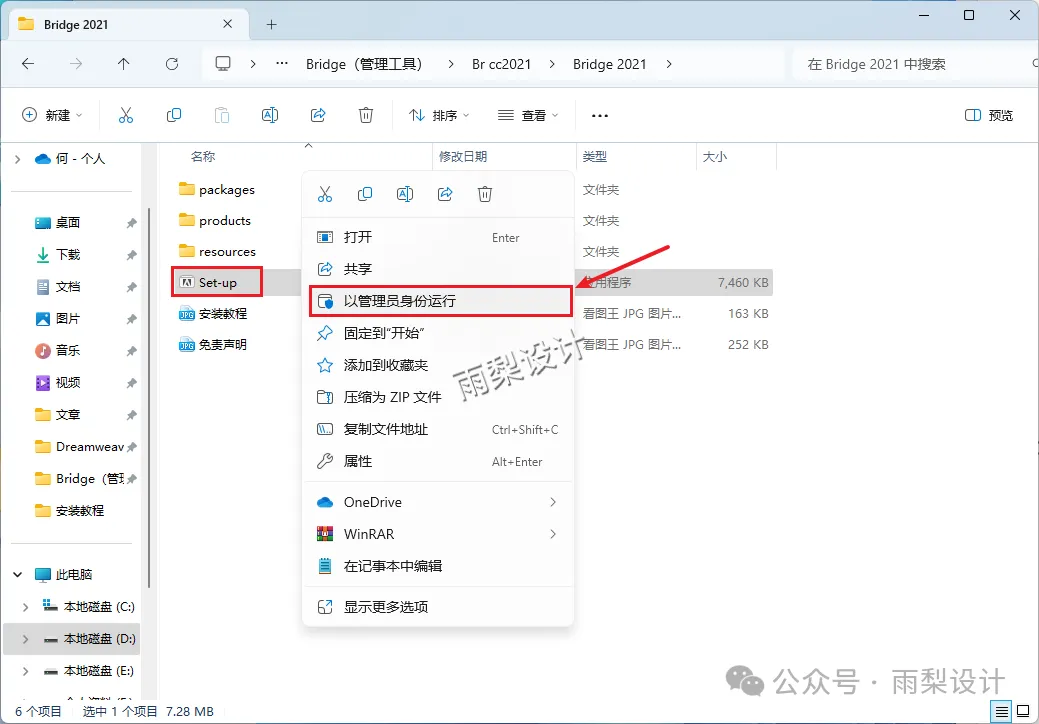Image resolution: width=1039 pixels, height=724 pixels.
Task: Expand the address bar path ellipsis
Action: click(x=282, y=64)
